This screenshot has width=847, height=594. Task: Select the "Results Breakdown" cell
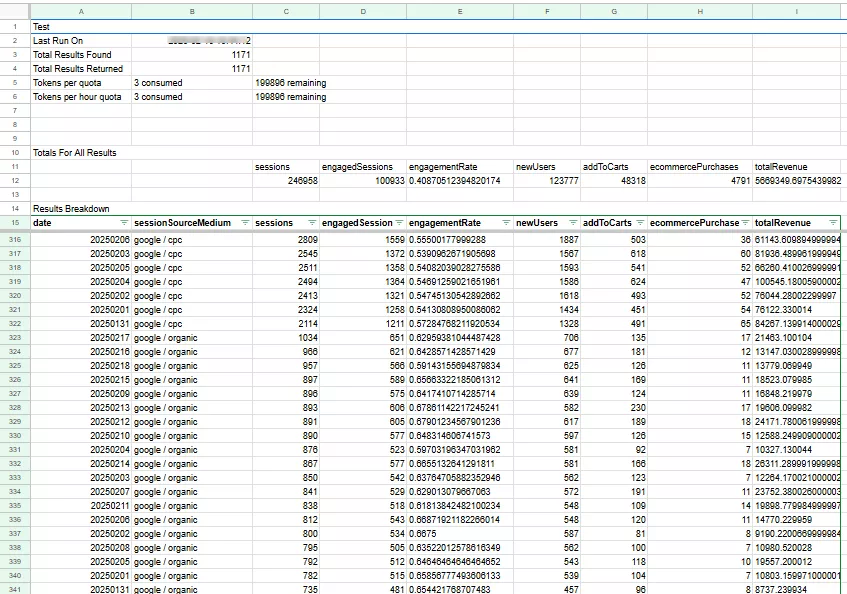tap(81, 208)
